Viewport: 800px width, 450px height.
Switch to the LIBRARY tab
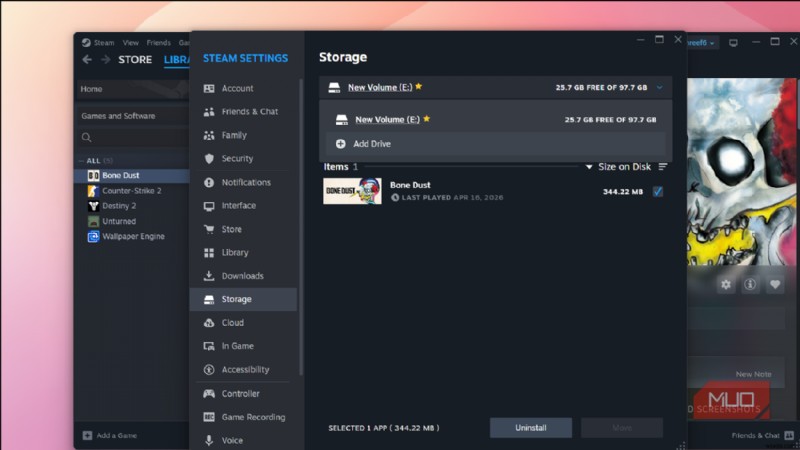point(177,60)
